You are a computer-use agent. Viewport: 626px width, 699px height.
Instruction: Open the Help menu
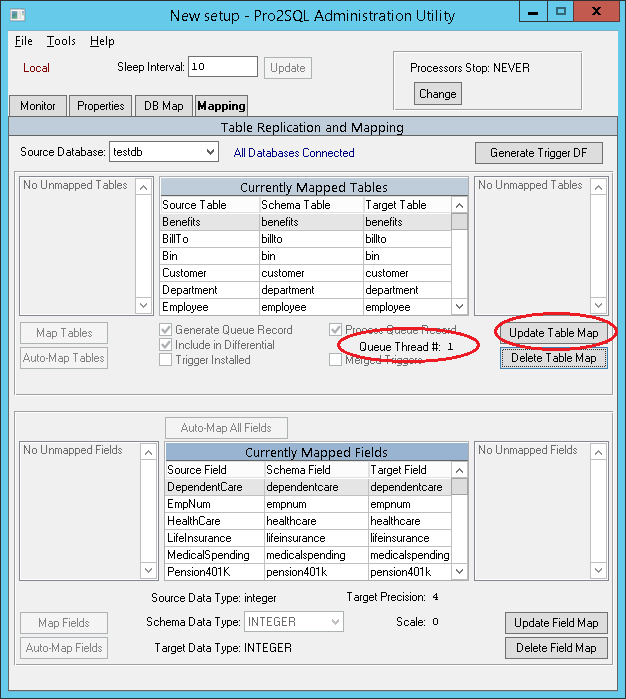[x=102, y=41]
